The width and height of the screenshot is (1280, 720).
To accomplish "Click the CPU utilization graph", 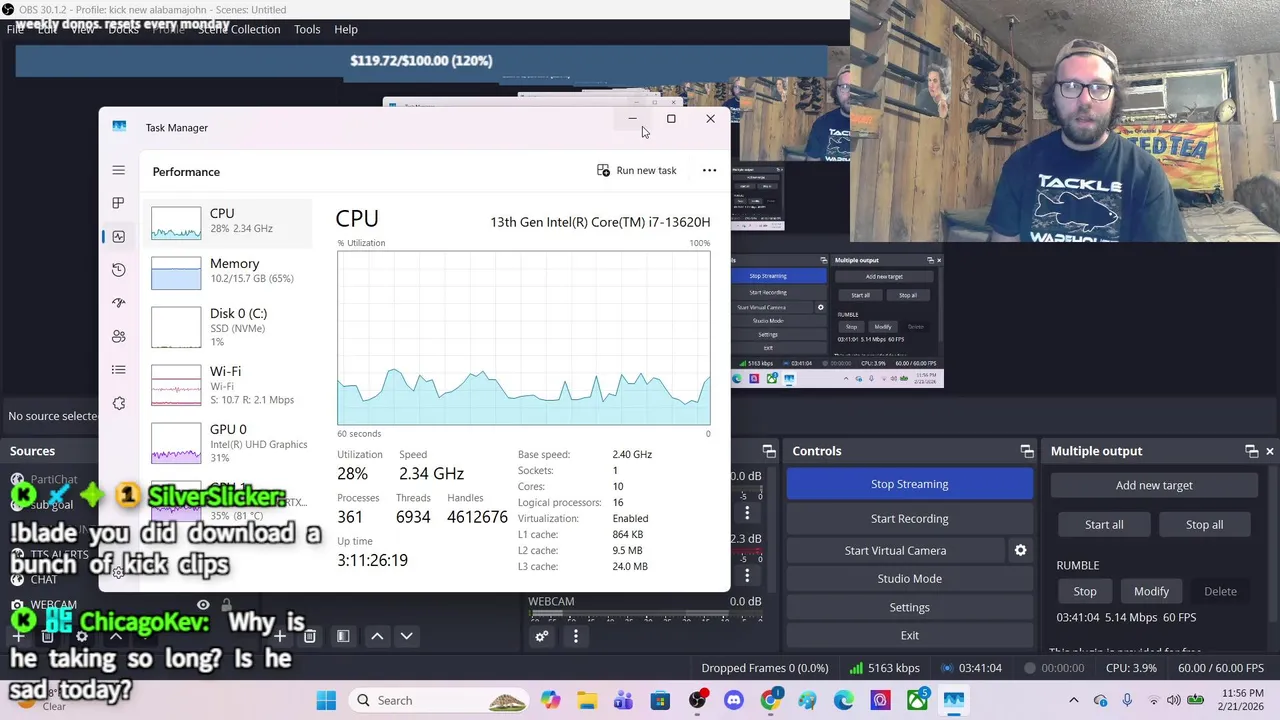I will [x=523, y=338].
